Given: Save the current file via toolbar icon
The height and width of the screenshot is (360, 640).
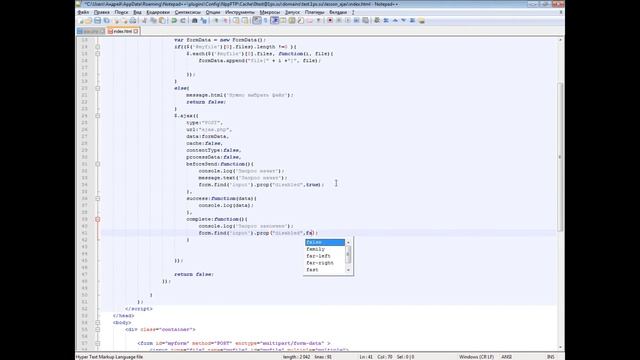Looking at the screenshot, I should [x=98, y=20].
